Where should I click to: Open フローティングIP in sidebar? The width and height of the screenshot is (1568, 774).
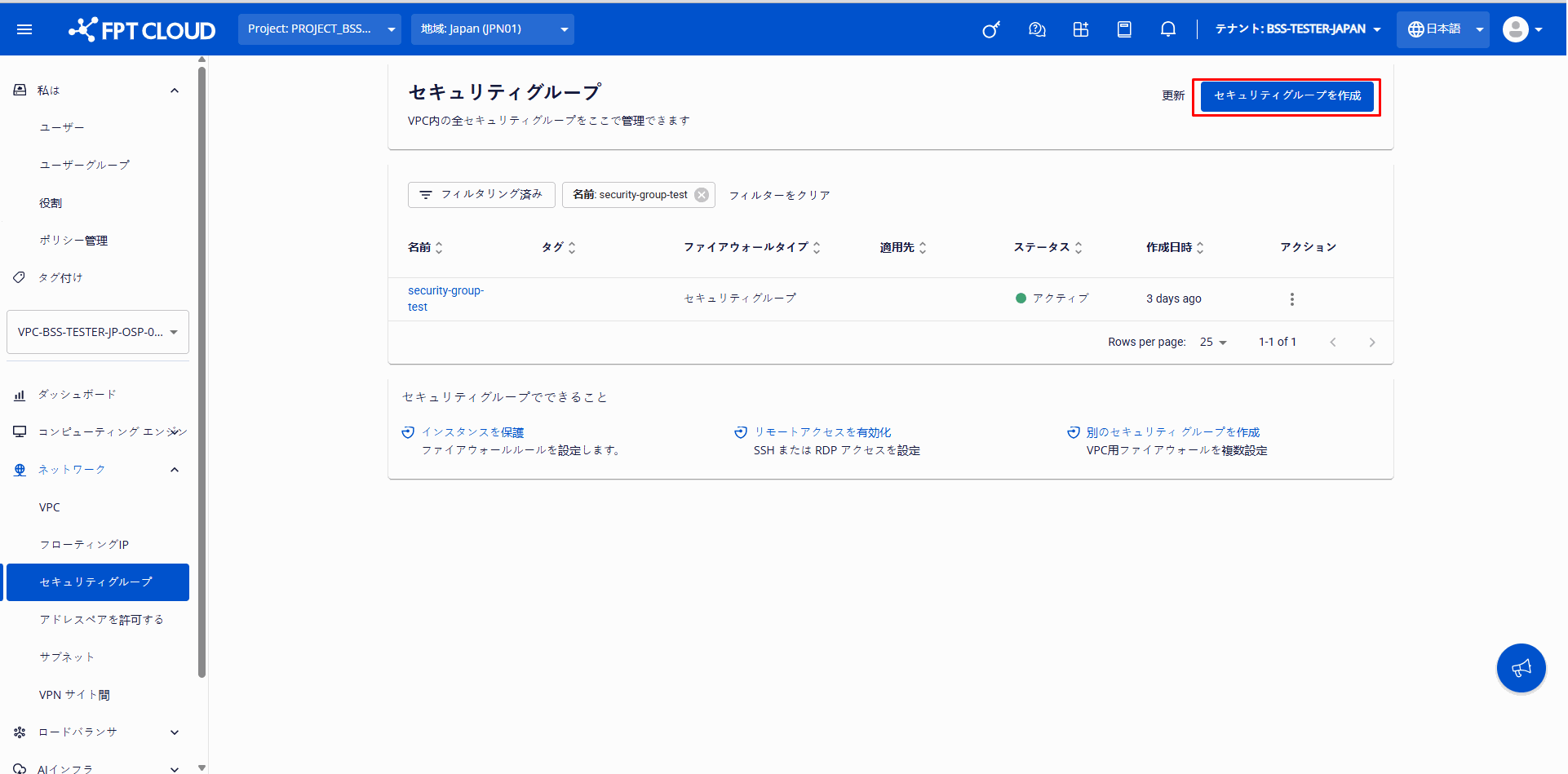point(84,545)
